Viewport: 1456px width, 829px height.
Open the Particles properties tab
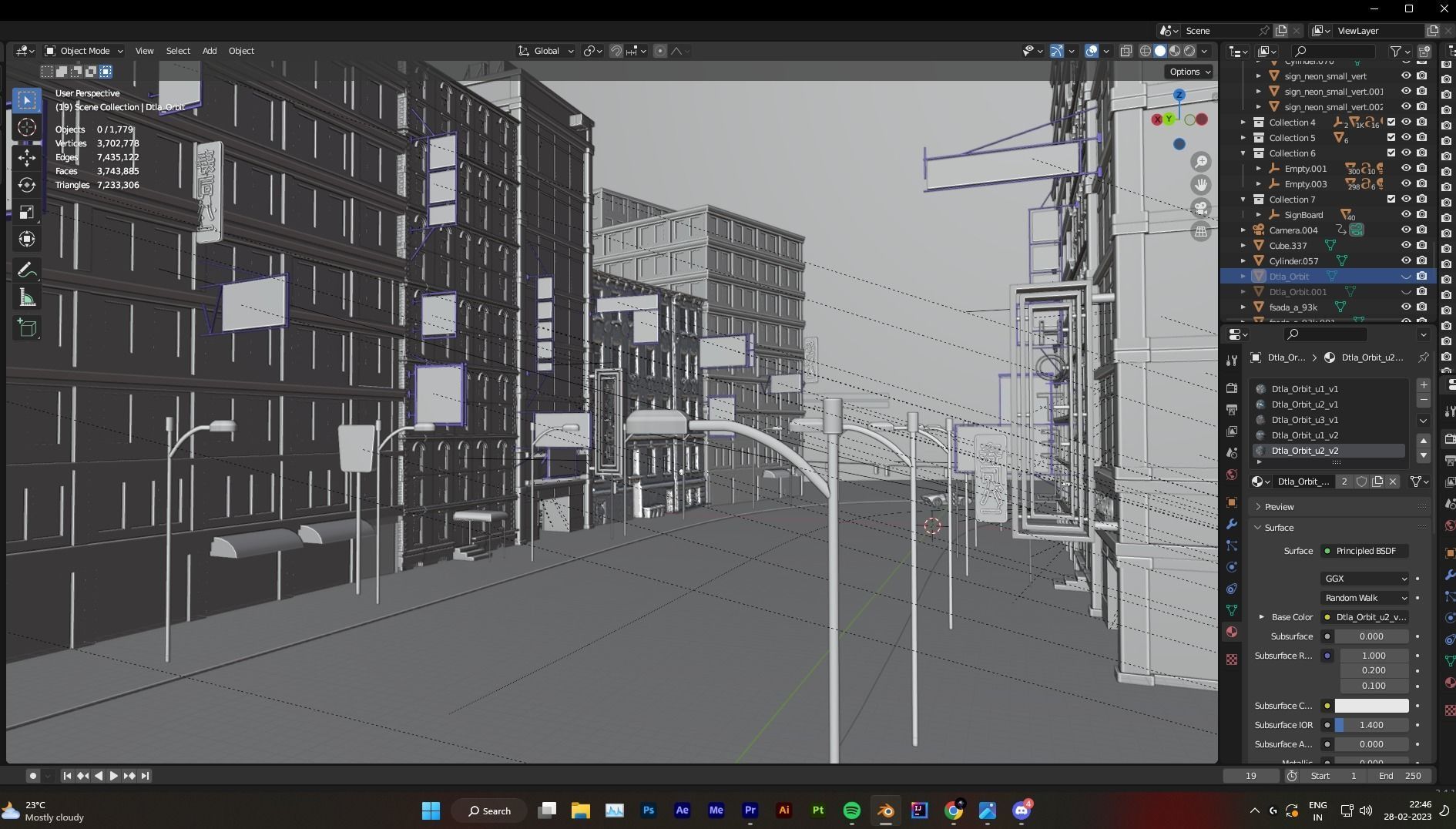pos(1232,545)
